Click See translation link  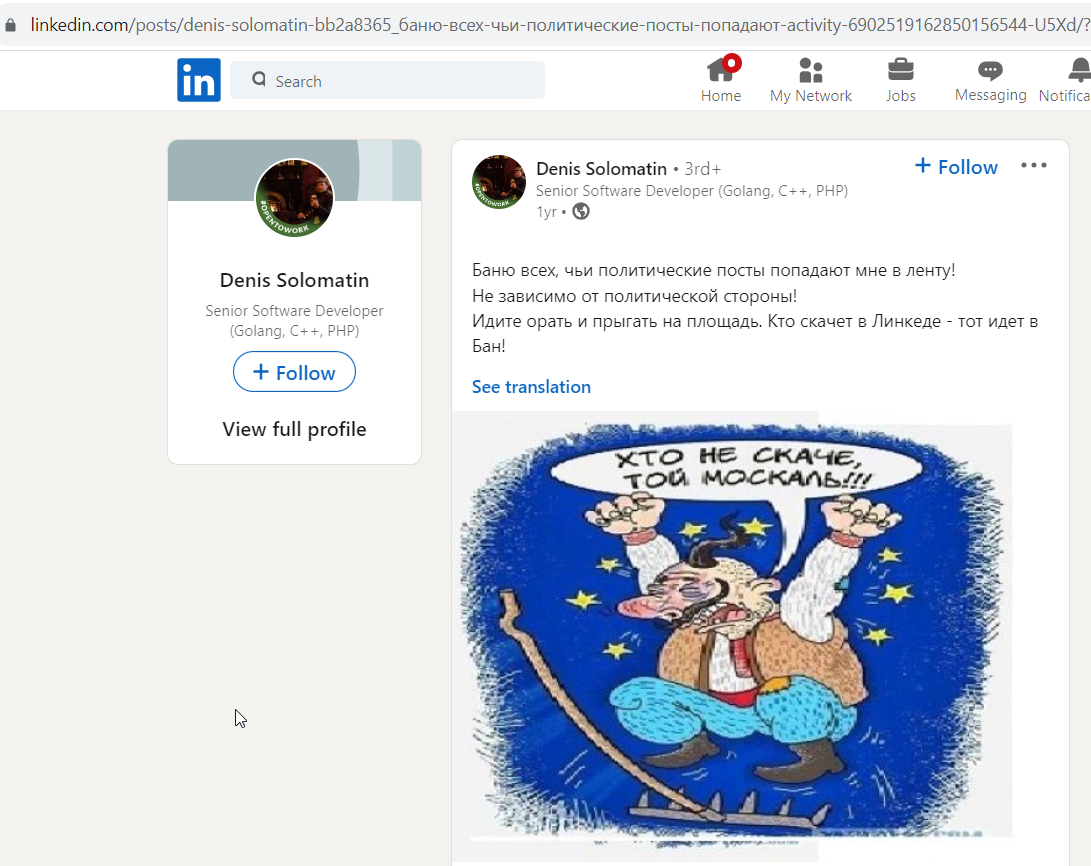(x=532, y=387)
